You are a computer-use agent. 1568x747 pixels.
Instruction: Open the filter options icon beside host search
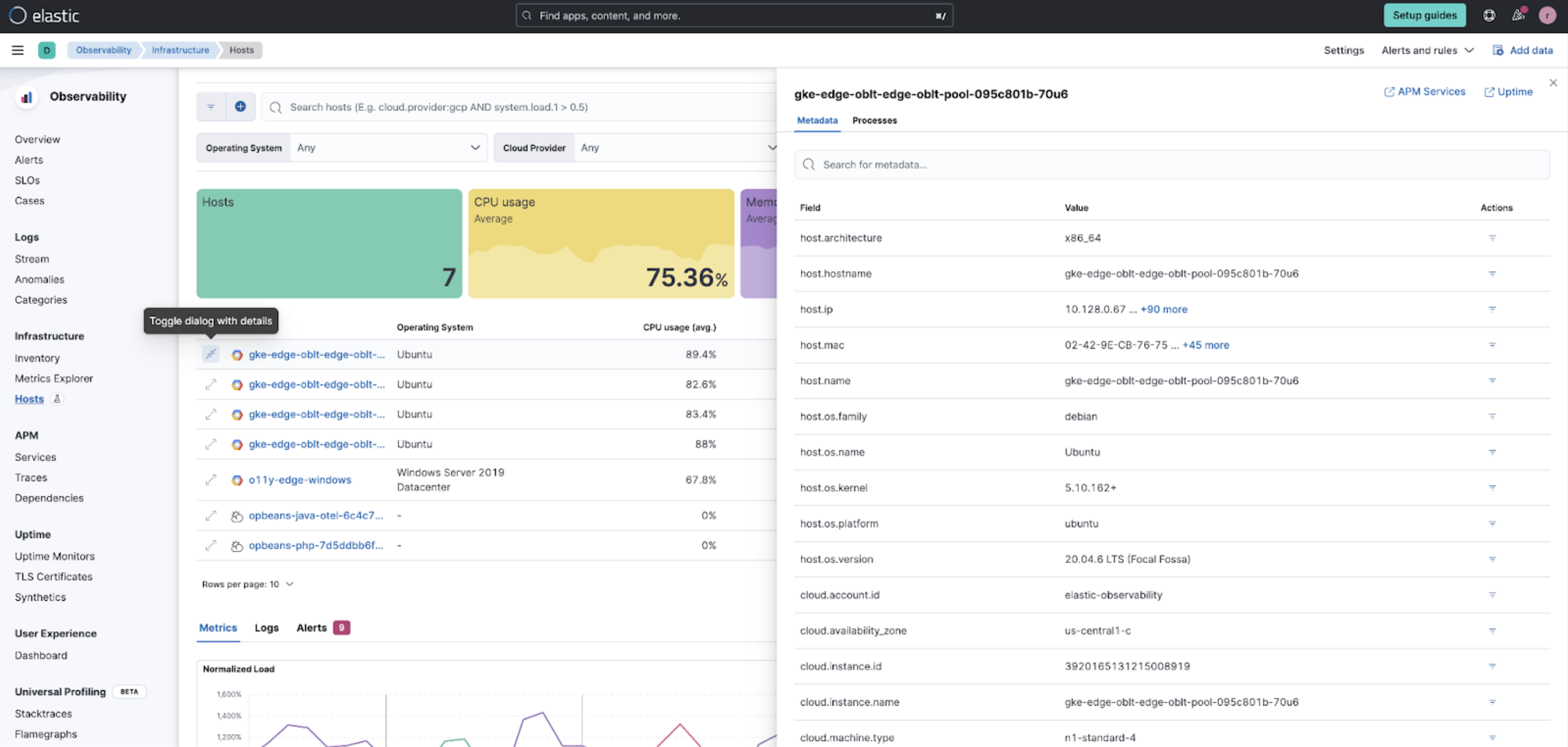pyautogui.click(x=211, y=106)
